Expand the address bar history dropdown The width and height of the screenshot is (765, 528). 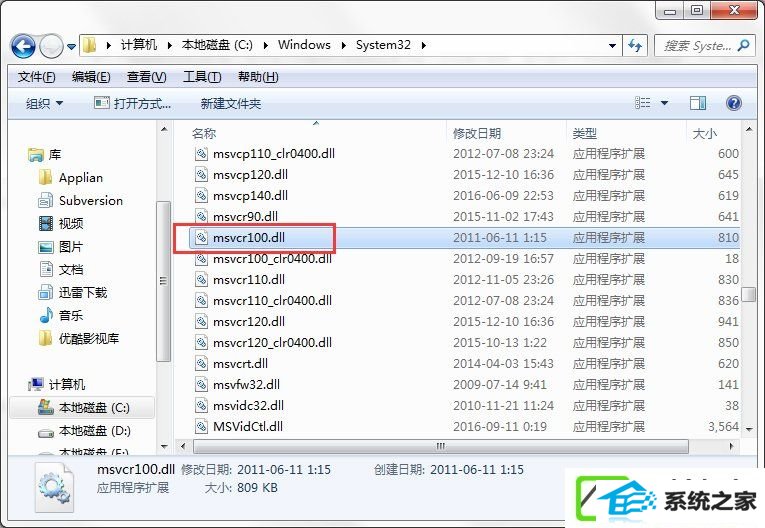click(612, 46)
